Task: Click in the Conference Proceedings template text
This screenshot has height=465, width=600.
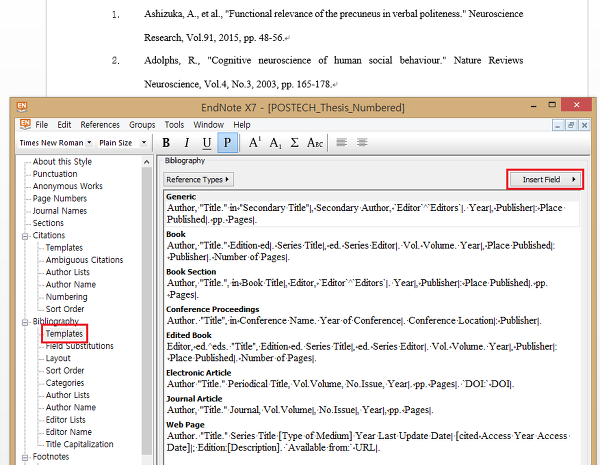Action: pos(354,320)
